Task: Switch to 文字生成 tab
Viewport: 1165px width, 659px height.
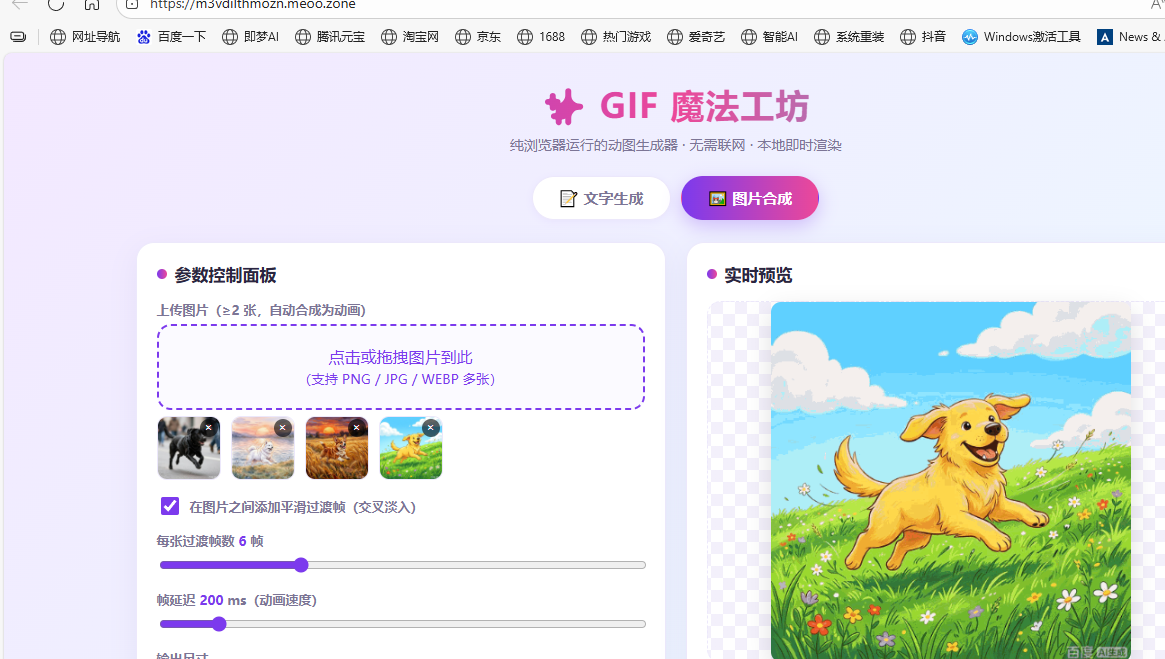Action: pos(601,198)
